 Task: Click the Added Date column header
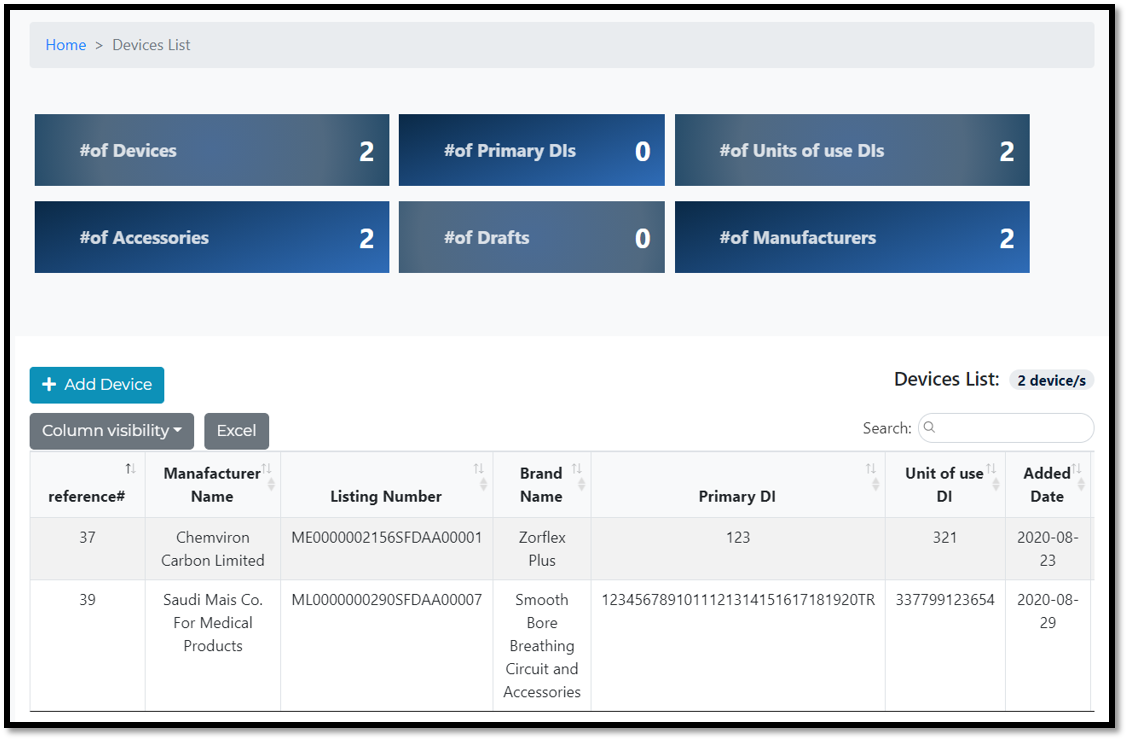point(1047,485)
